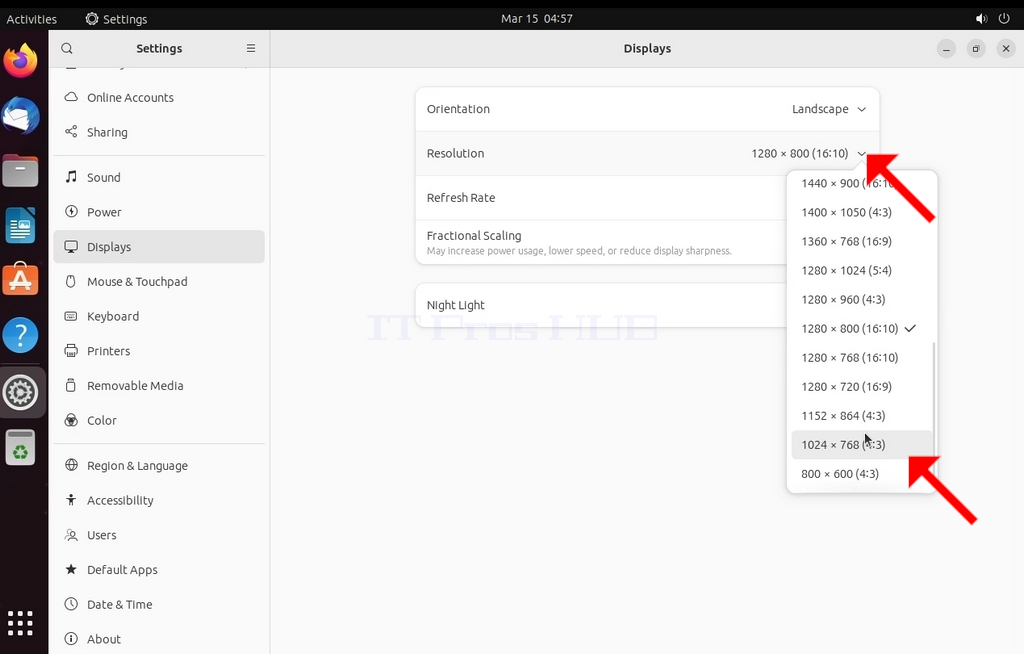
Task: Click the Refresh Rate row
Action: point(601,198)
